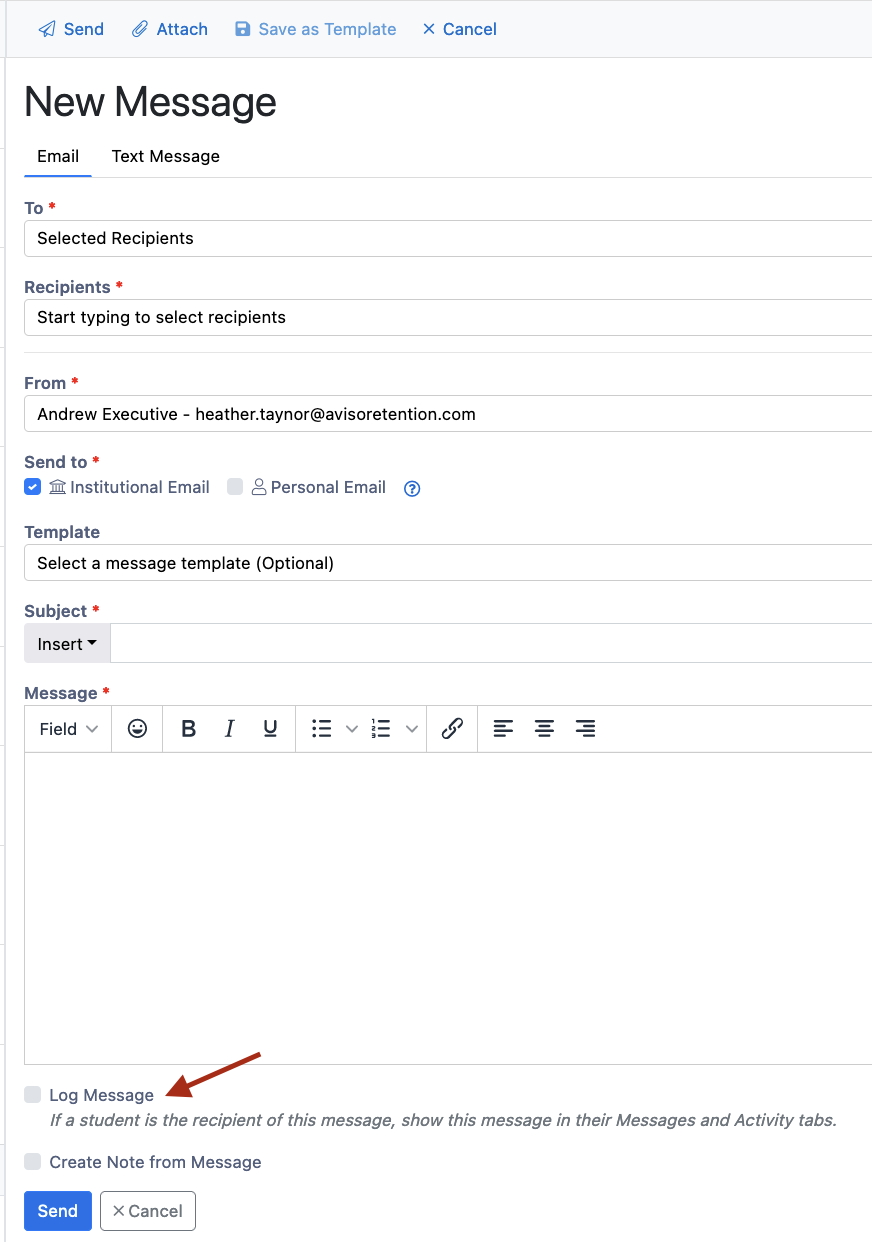Apply italic formatting to the message
The width and height of the screenshot is (872, 1242).
click(229, 728)
